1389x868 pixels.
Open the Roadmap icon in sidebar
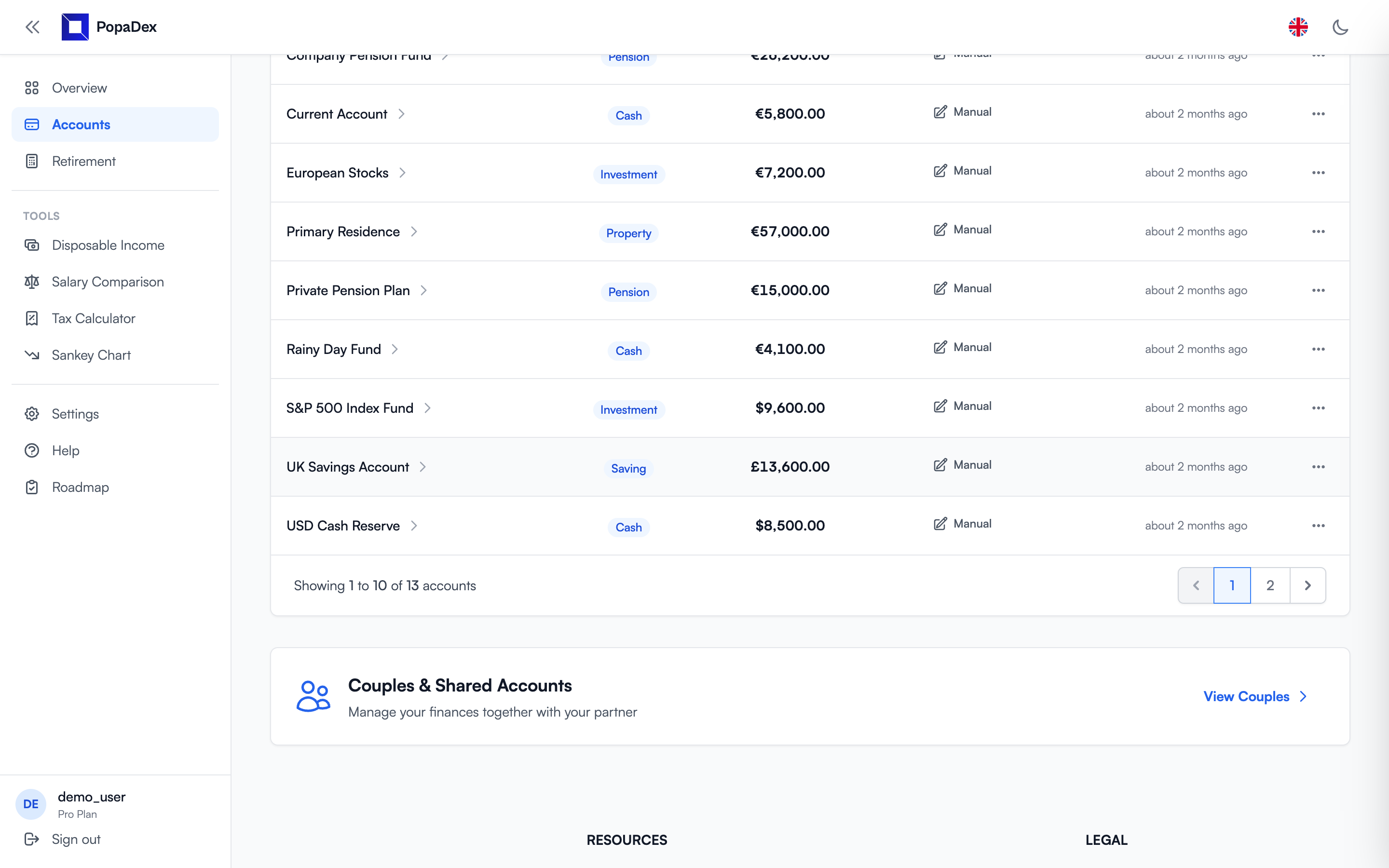coord(31,487)
